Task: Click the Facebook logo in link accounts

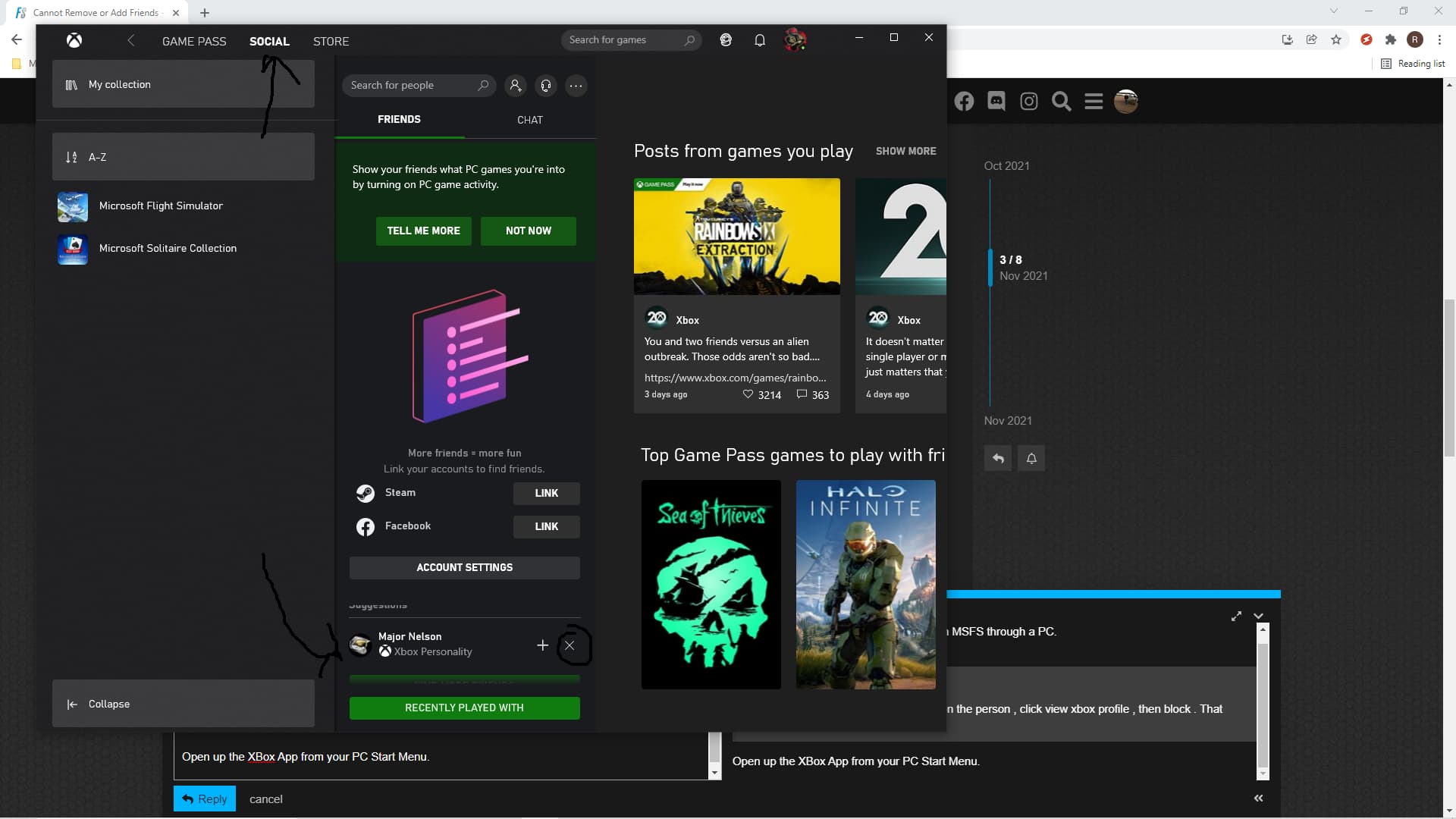Action: pyautogui.click(x=366, y=527)
